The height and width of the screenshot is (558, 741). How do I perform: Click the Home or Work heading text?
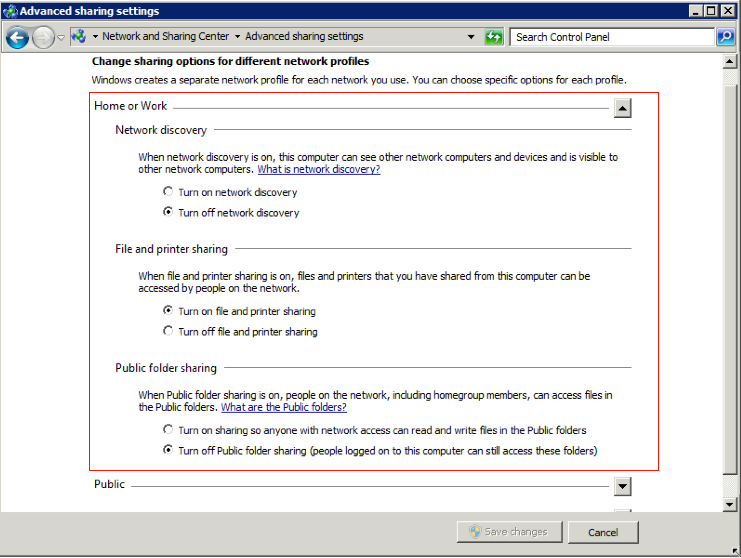[130, 106]
